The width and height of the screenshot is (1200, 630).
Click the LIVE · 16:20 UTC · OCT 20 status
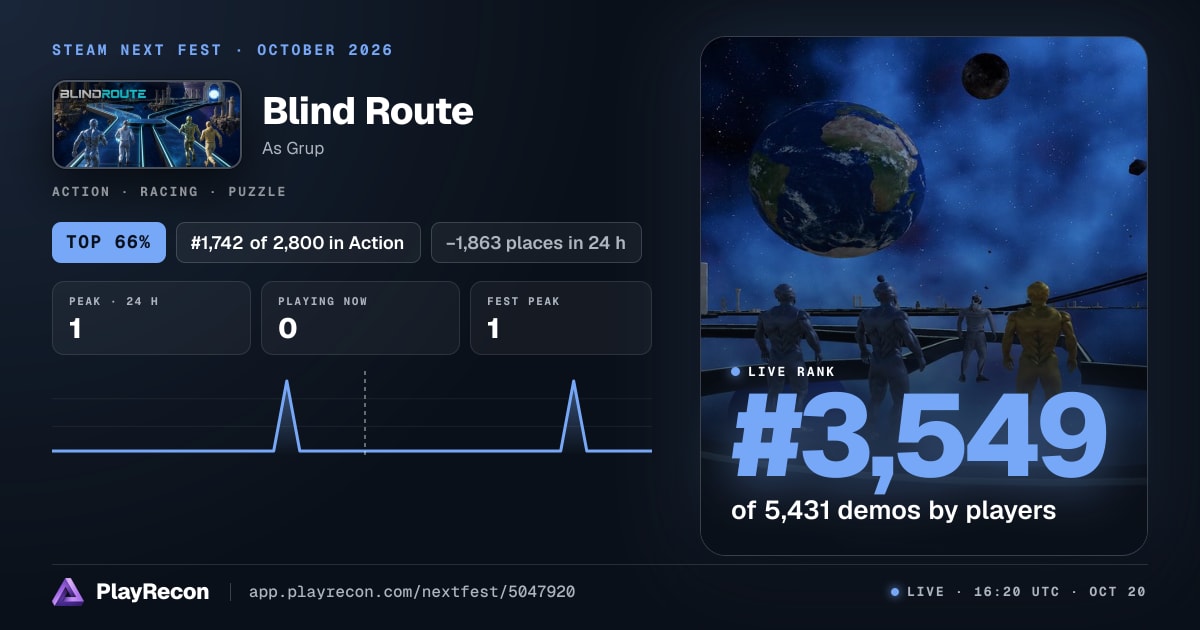tap(1018, 592)
